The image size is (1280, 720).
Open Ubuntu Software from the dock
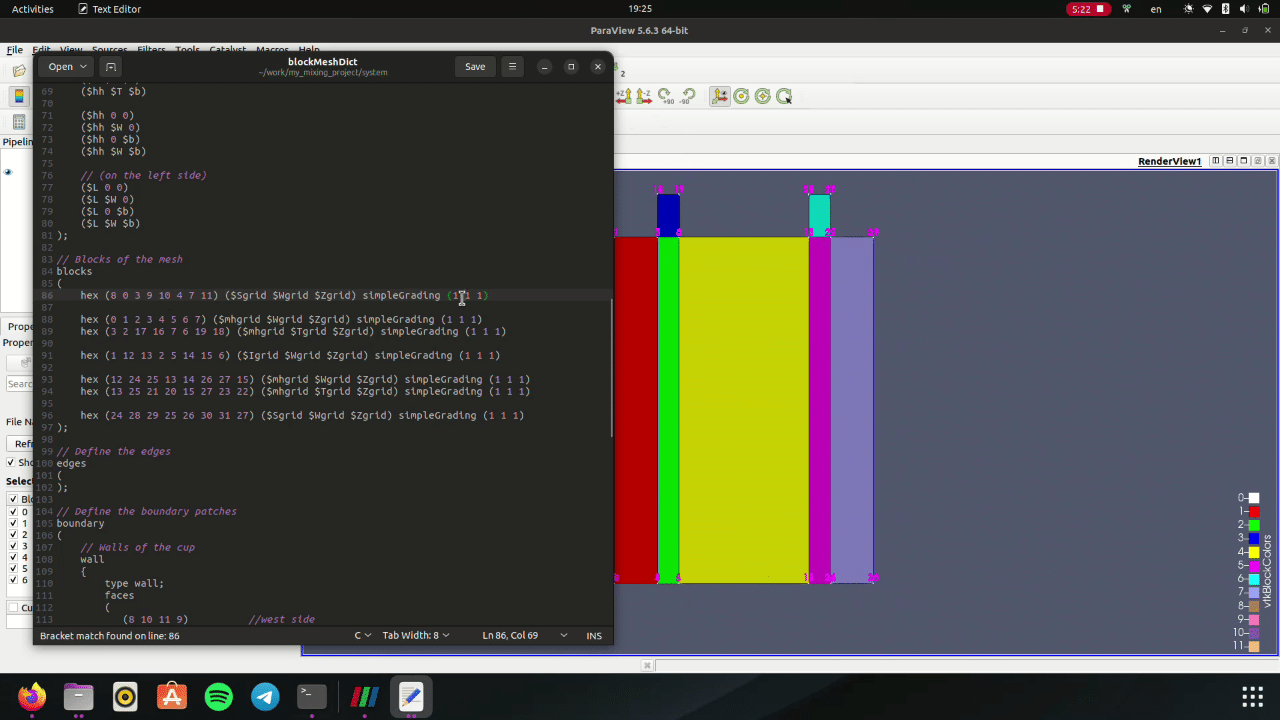tap(172, 696)
